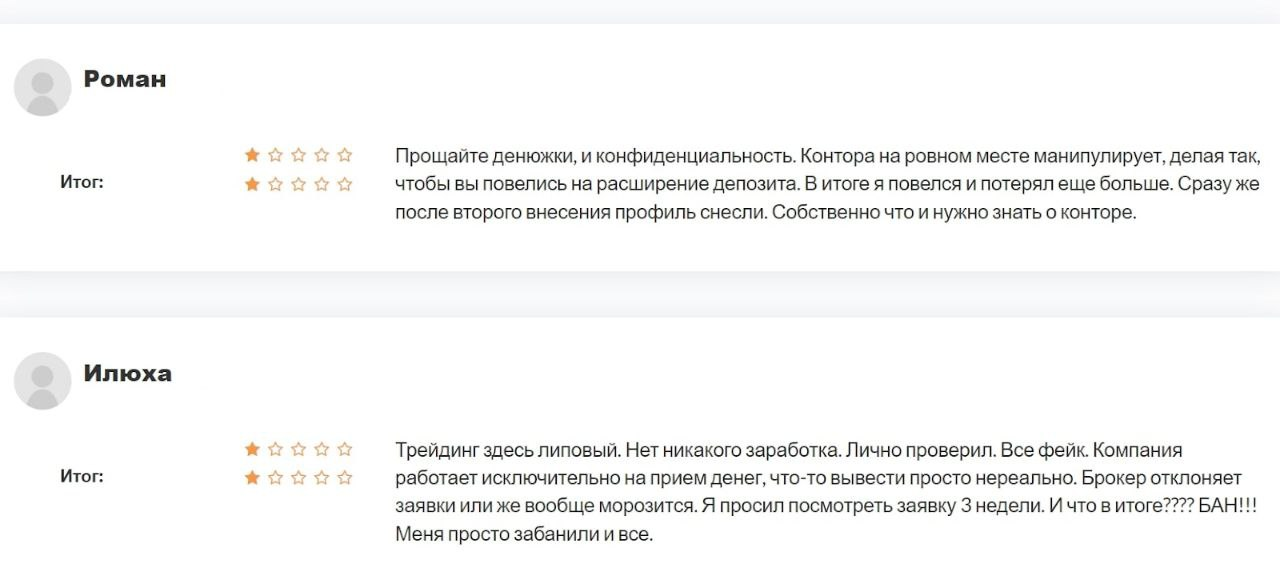
Task: Select second star in Илюха's top rating row
Action: tap(275, 449)
